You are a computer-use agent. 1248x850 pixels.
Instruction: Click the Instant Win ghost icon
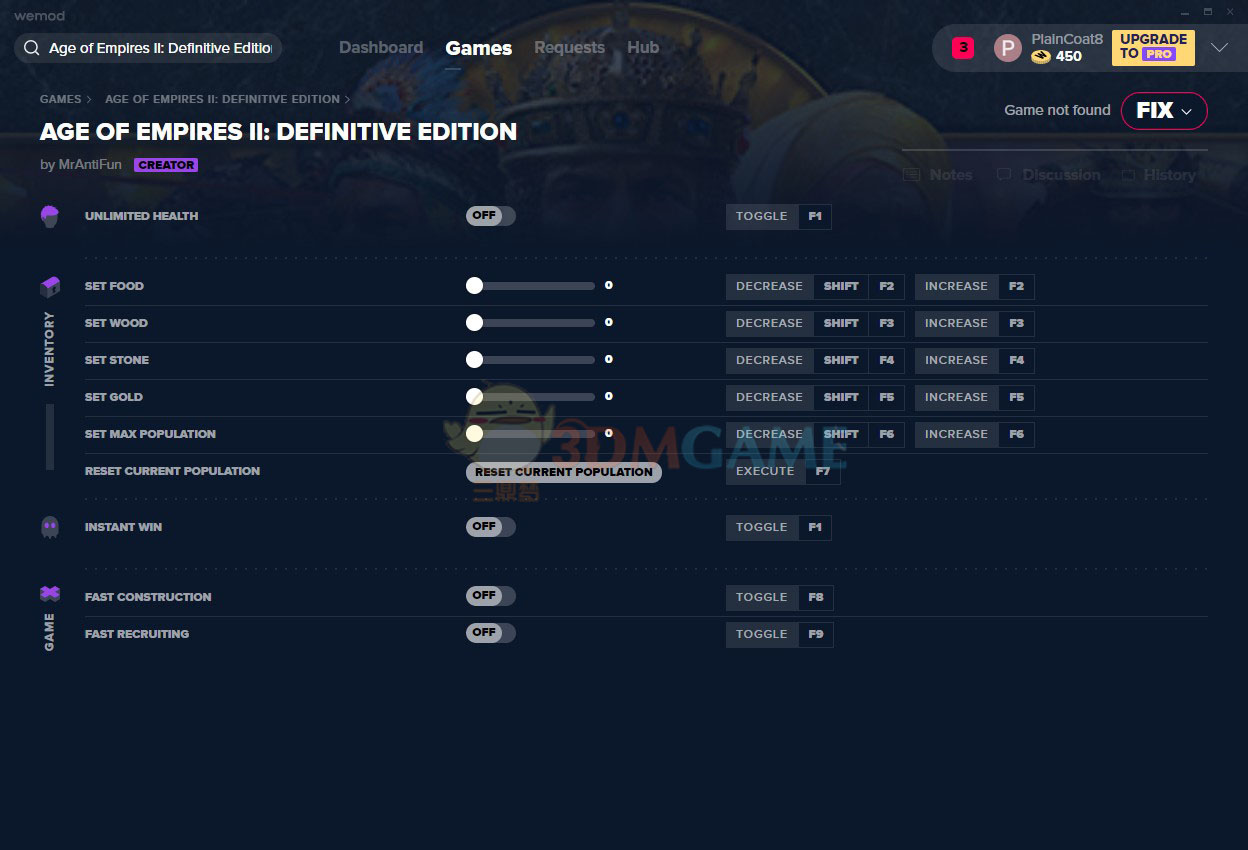tap(50, 527)
